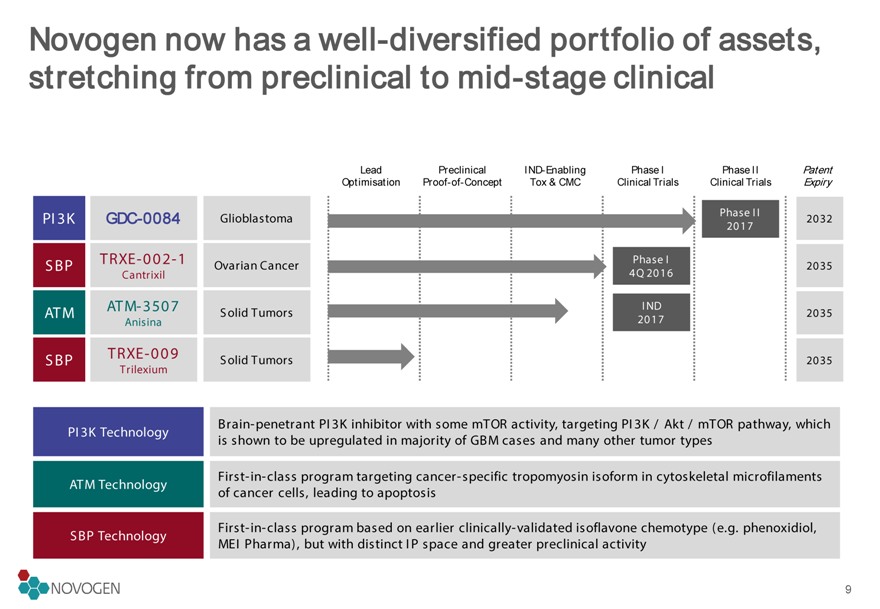
Task: Click the Patent Expiry column header
Action: click(818, 176)
